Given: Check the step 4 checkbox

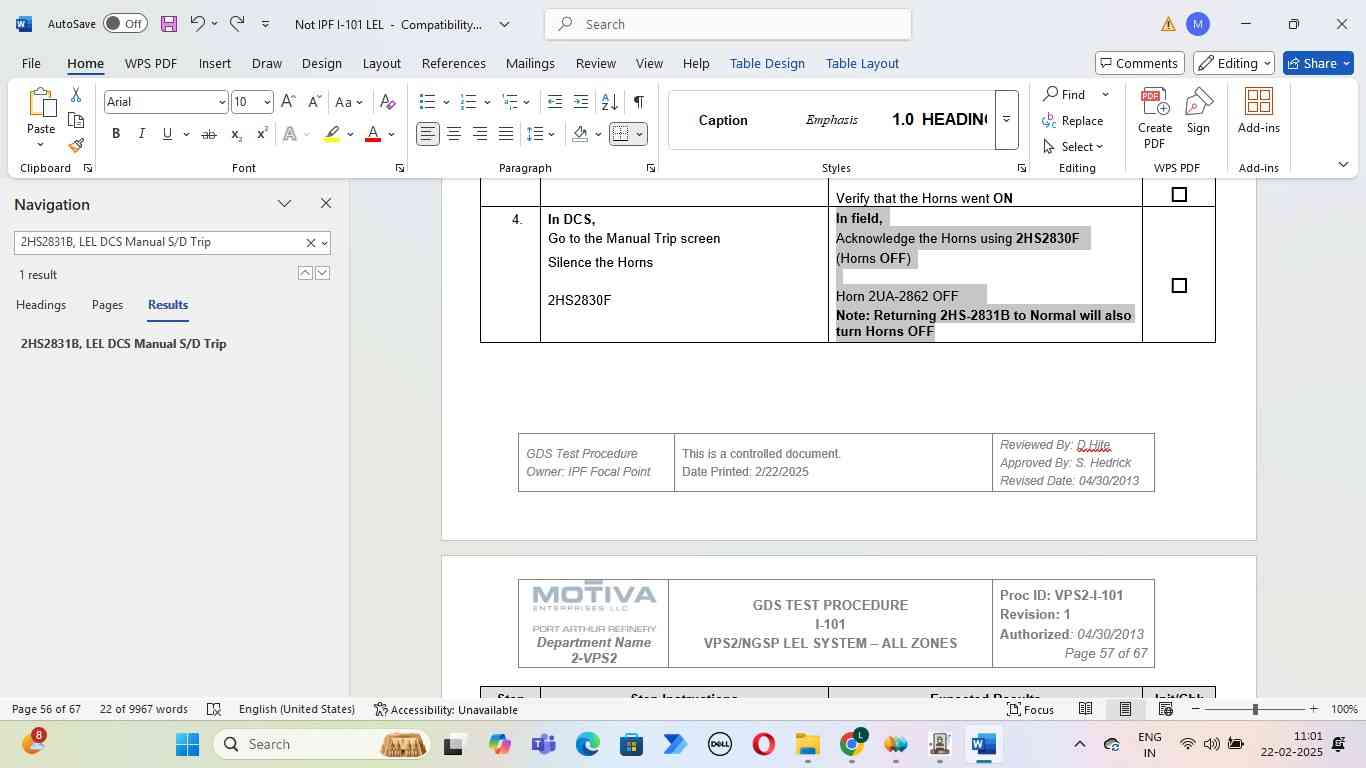Looking at the screenshot, I should pos(1179,285).
